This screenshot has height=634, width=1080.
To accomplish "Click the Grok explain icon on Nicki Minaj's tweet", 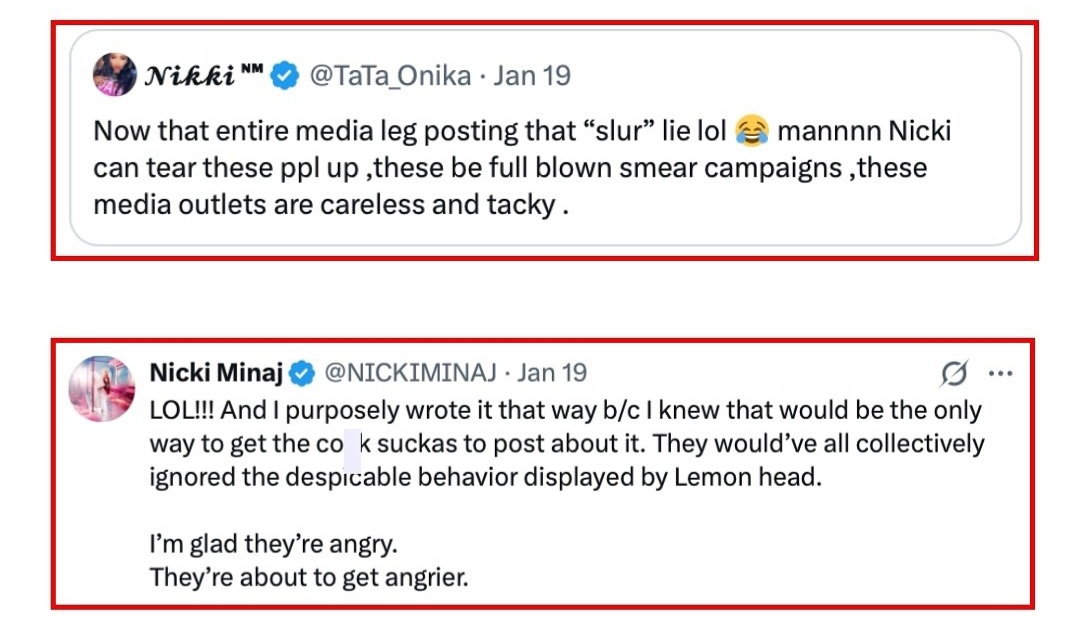I will (954, 374).
